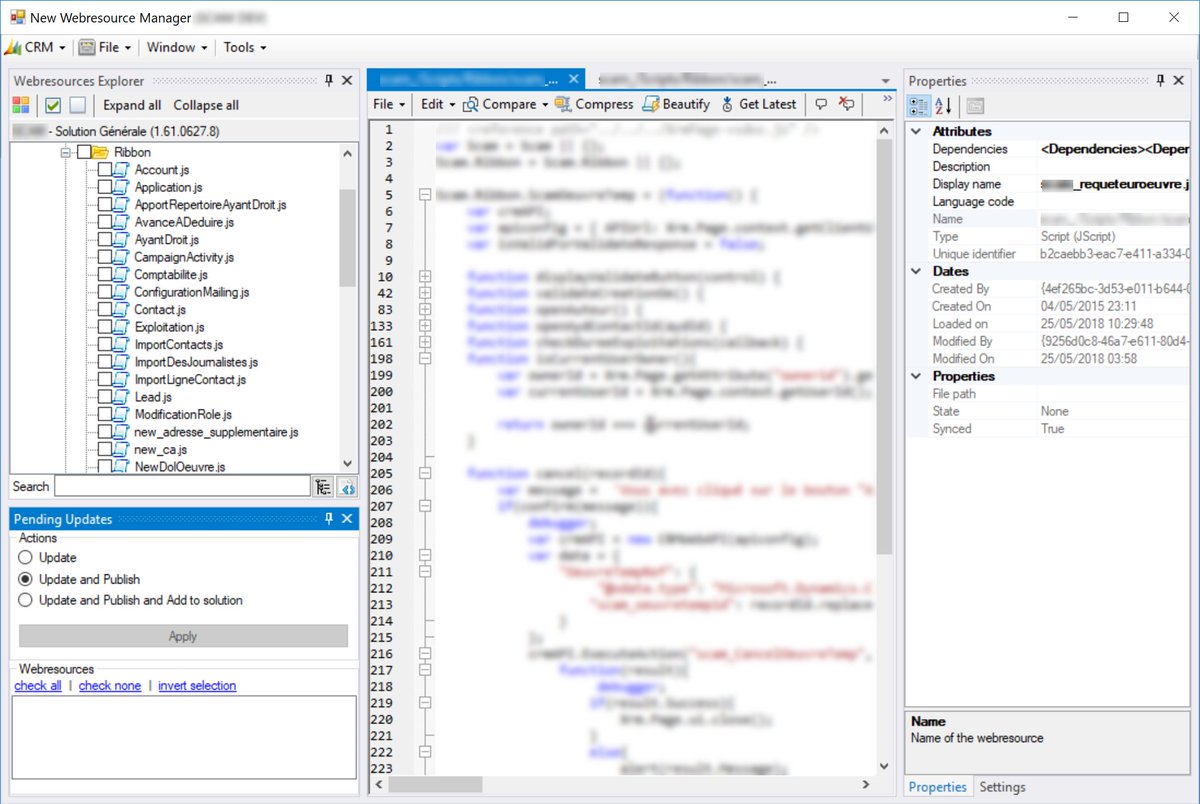Click the check none link
The image size is (1200, 804).
click(x=110, y=686)
